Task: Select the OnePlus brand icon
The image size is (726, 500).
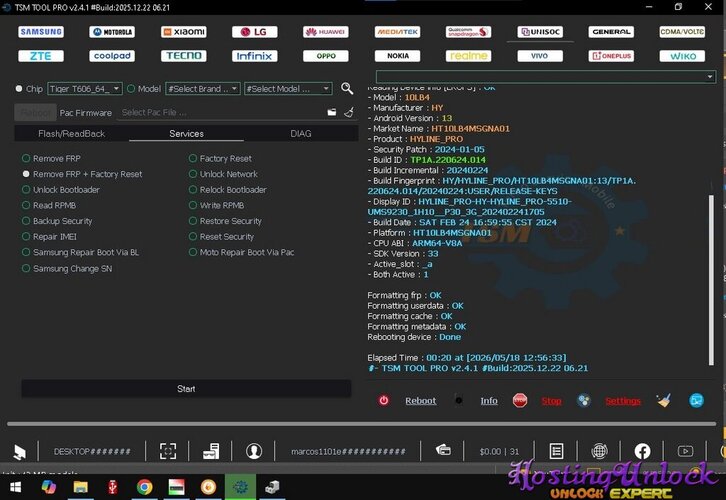Action: (611, 56)
